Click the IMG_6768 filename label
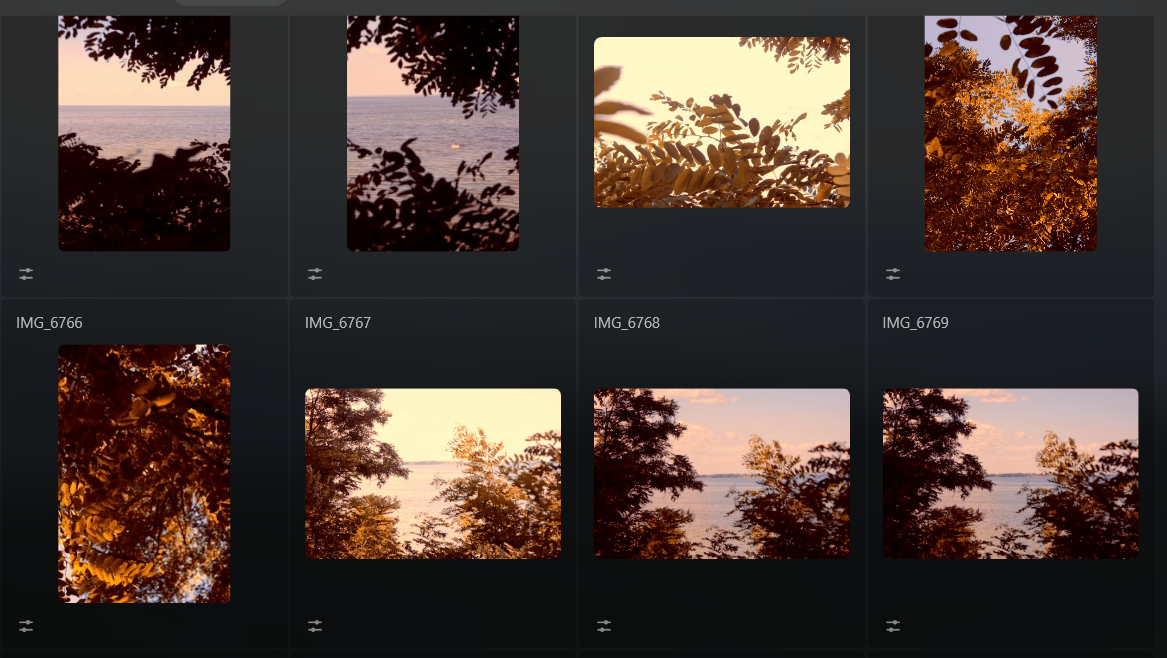The width and height of the screenshot is (1167, 658). 627,323
